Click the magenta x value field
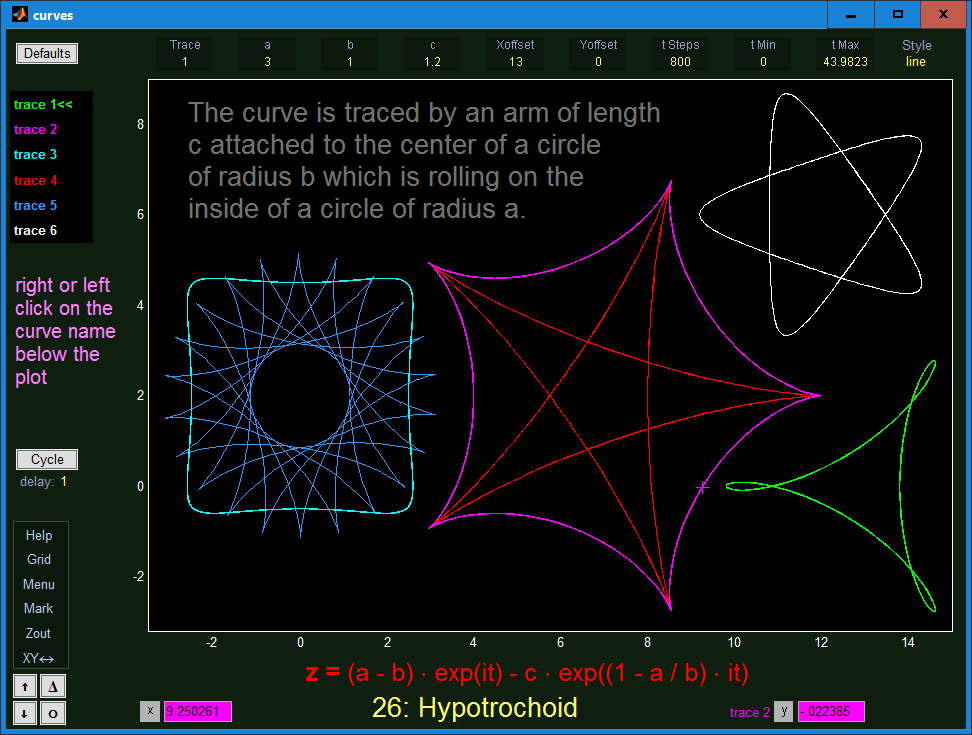The width and height of the screenshot is (972, 735). point(198,711)
